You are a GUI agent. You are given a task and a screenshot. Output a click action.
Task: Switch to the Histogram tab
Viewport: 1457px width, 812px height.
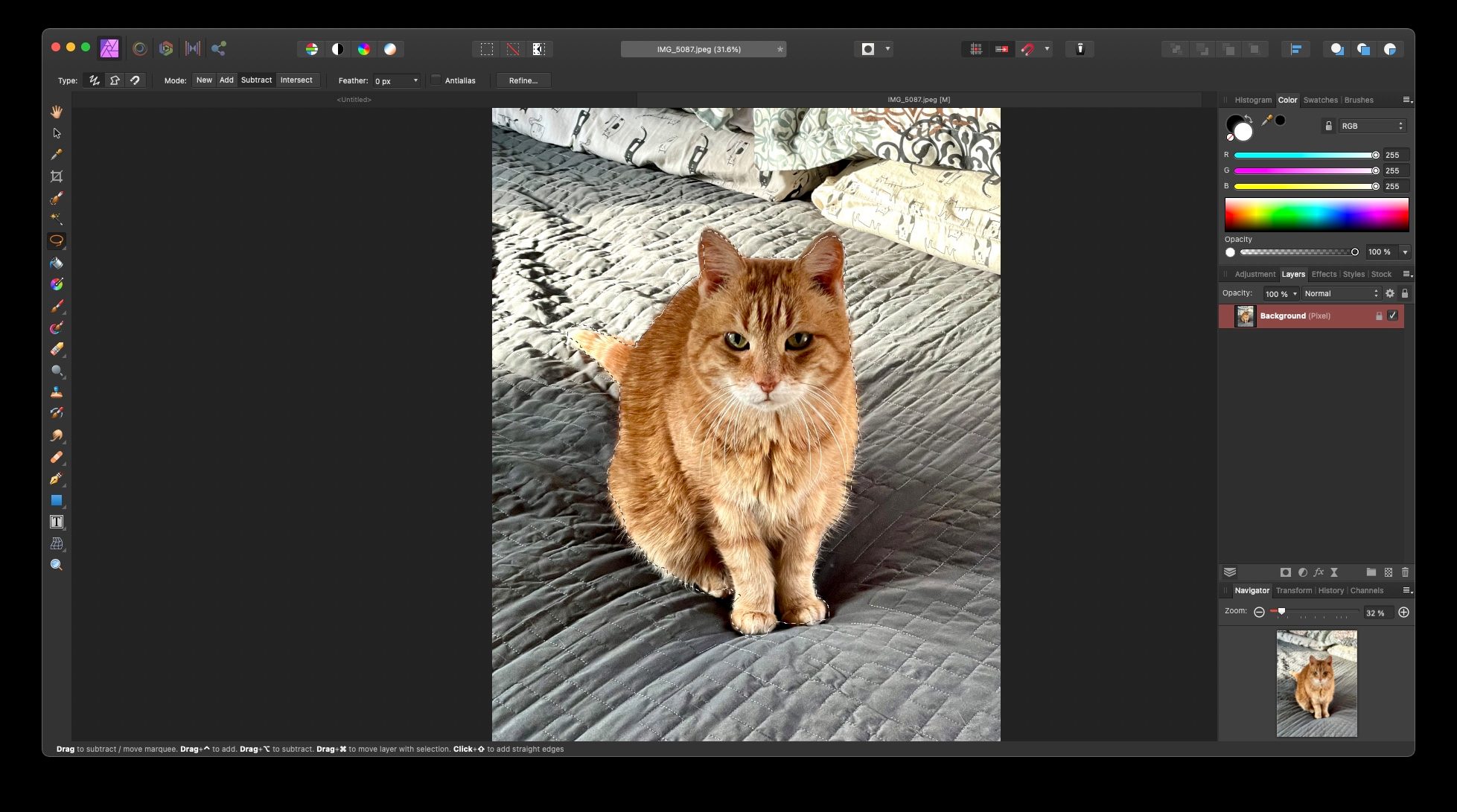point(1253,100)
